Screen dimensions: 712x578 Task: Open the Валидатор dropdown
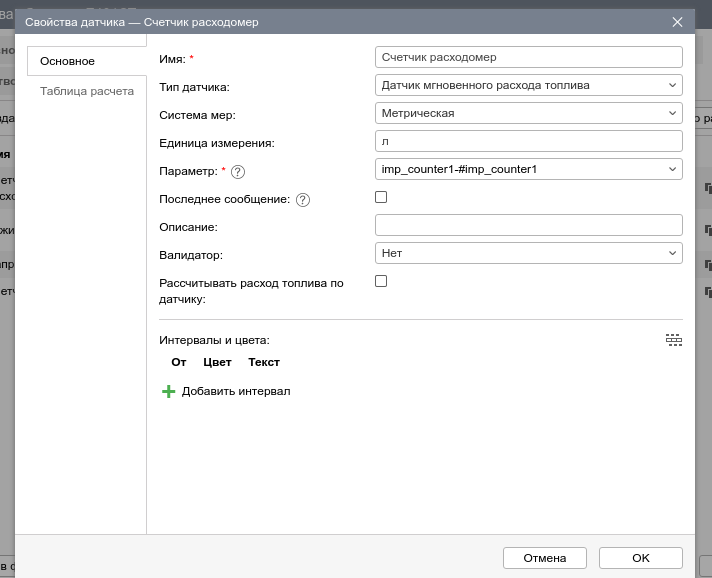528,253
